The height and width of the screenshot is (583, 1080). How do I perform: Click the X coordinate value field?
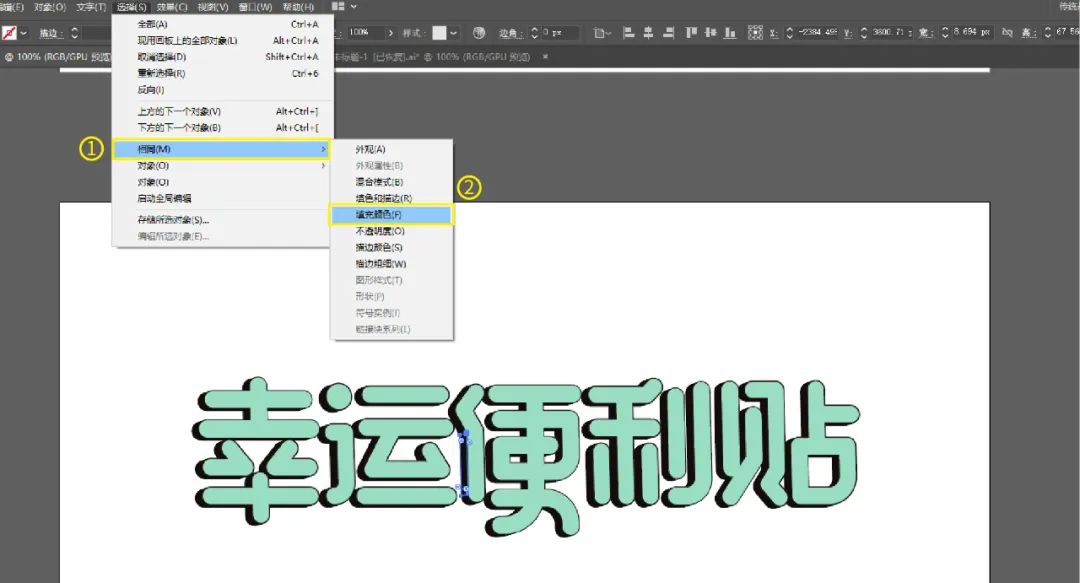[817, 32]
